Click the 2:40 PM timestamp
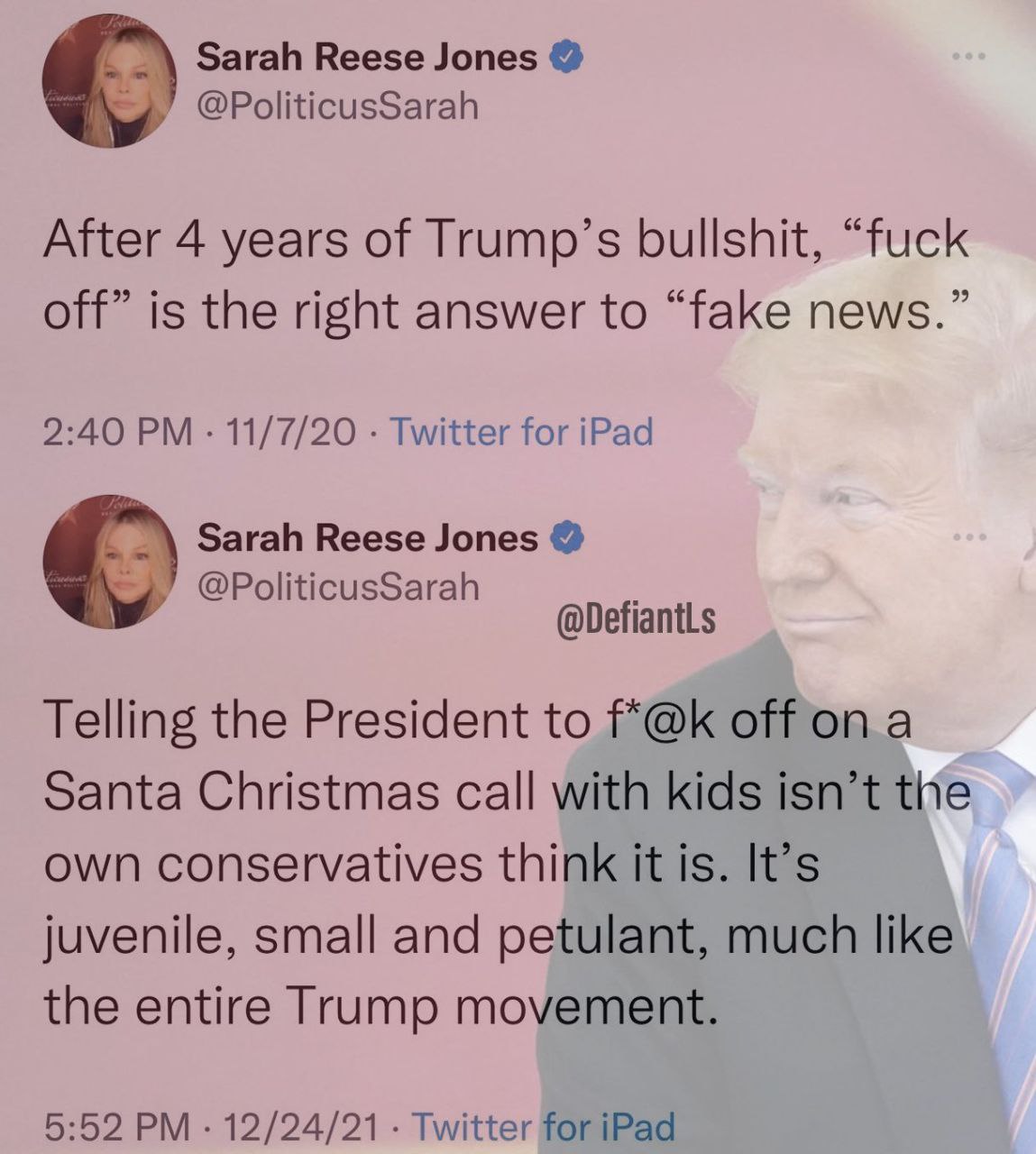This screenshot has width=1036, height=1154. (x=117, y=432)
